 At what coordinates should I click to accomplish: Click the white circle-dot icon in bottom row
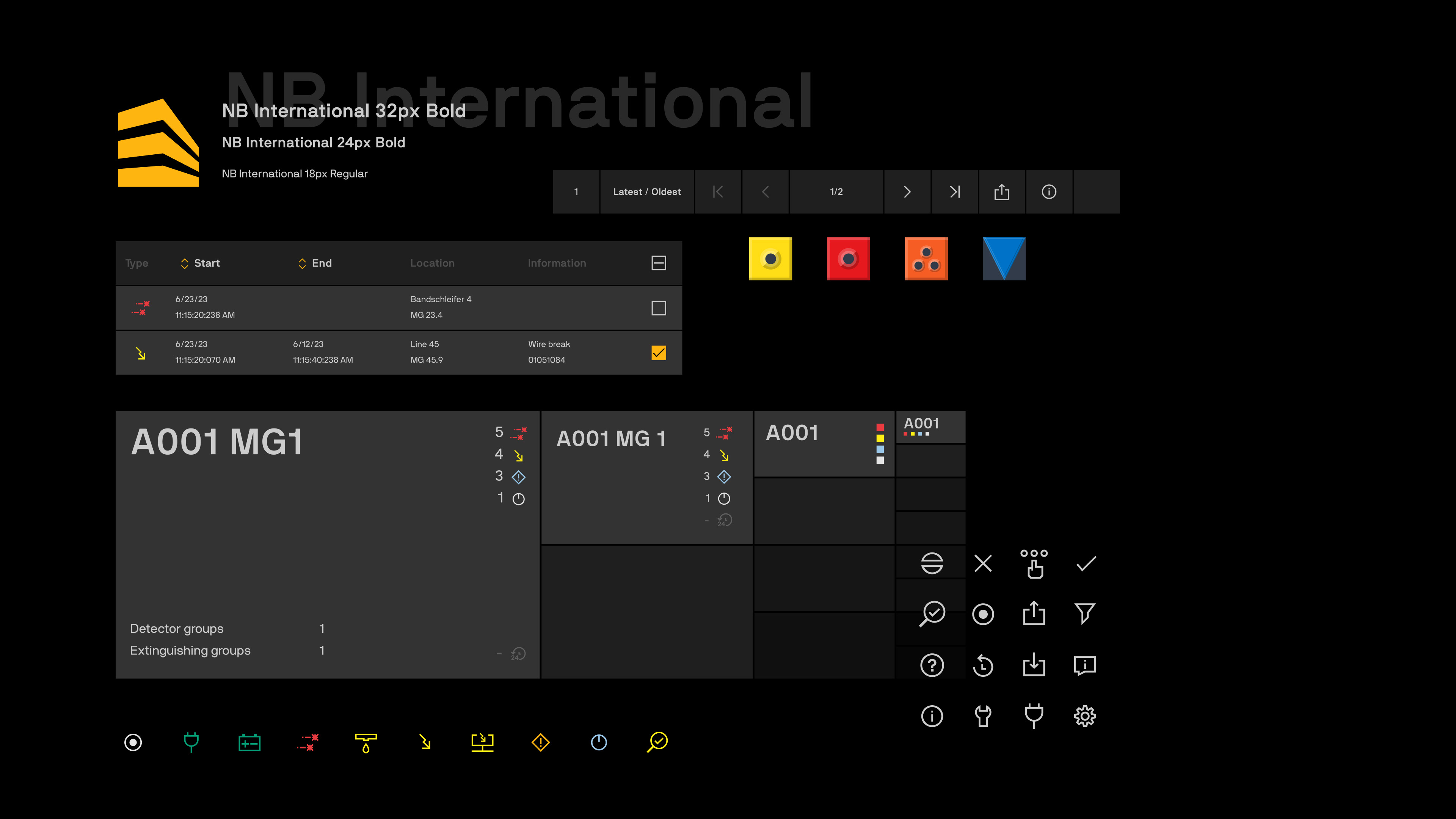pos(133,742)
